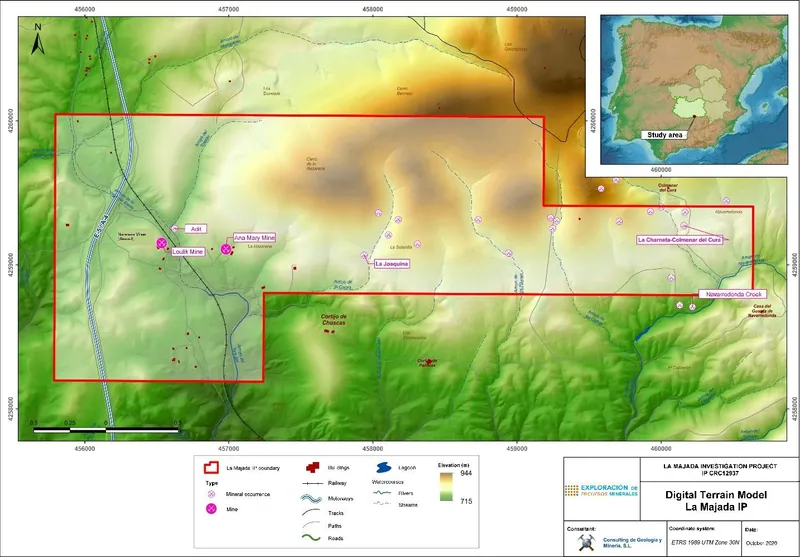Click the map scale bar
800x557 pixels.
(x=106, y=430)
